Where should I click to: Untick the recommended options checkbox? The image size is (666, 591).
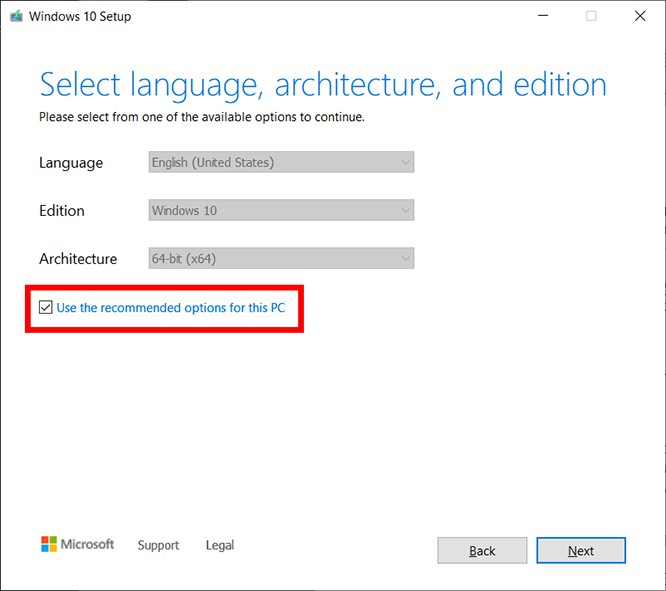click(x=46, y=308)
